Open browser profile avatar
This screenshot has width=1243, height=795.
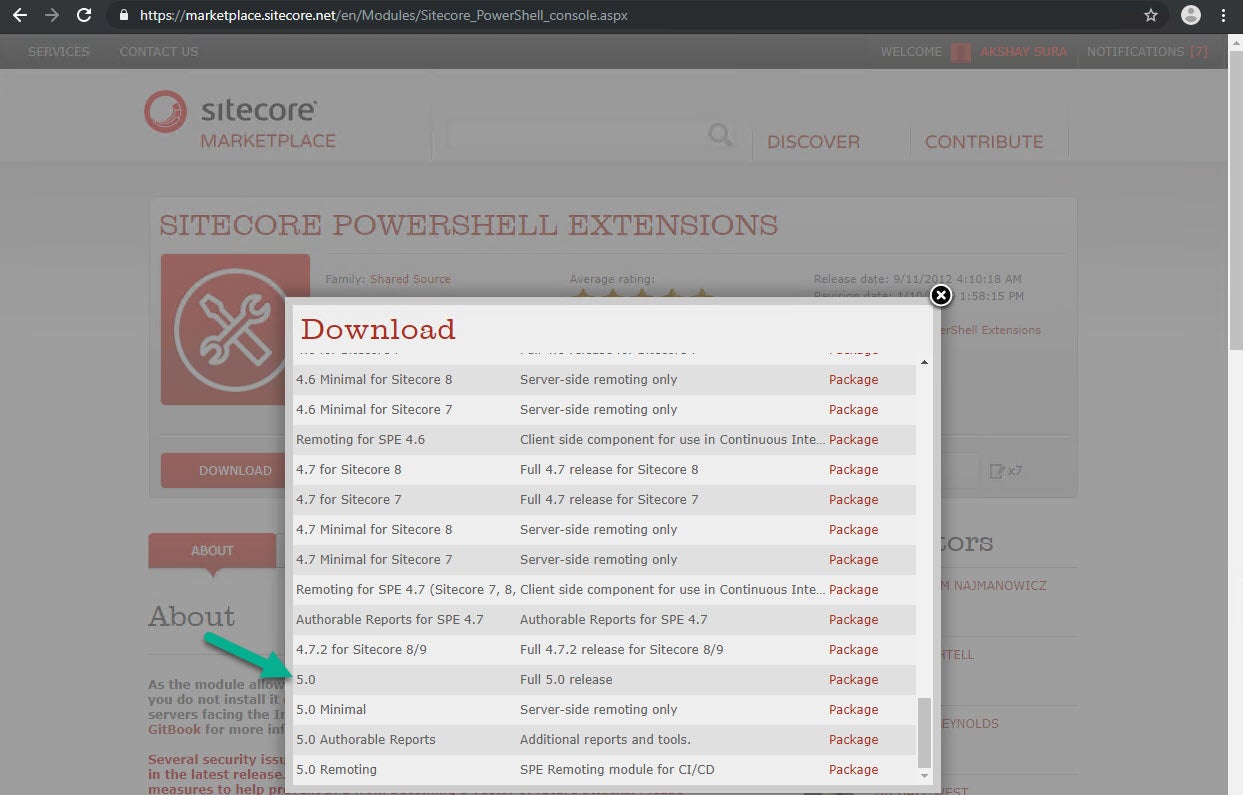click(x=1190, y=16)
